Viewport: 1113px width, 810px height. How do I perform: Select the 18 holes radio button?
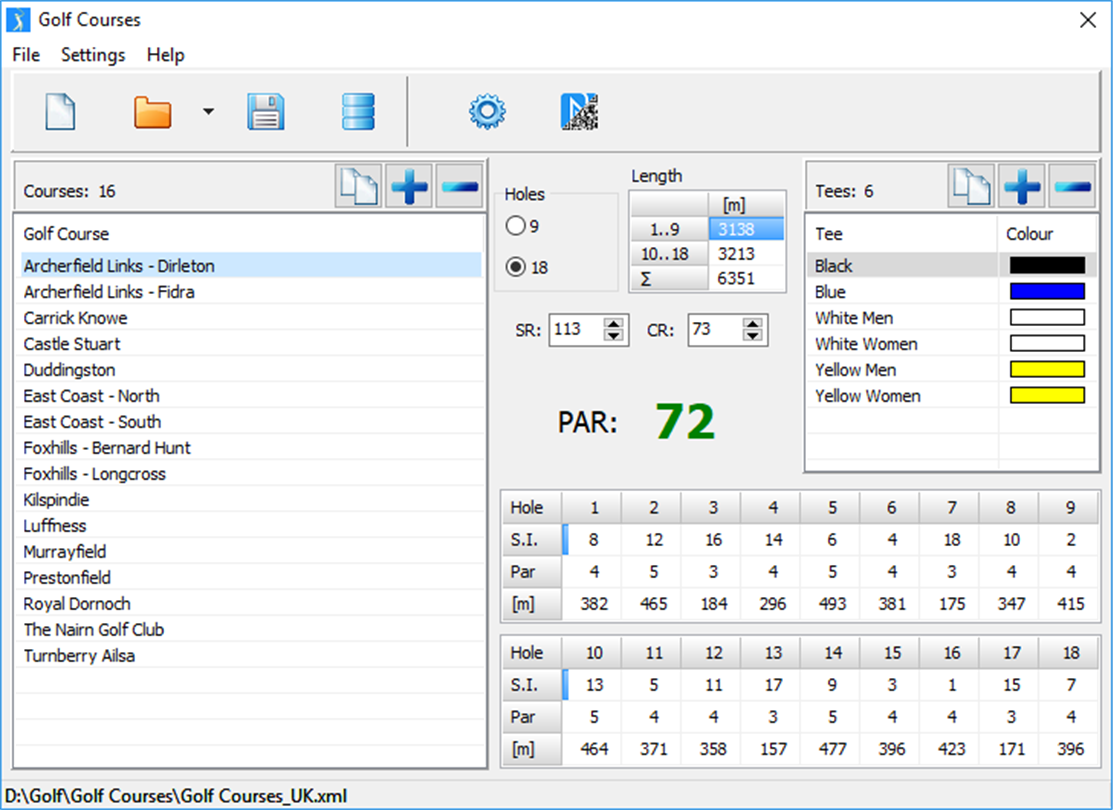(x=516, y=268)
